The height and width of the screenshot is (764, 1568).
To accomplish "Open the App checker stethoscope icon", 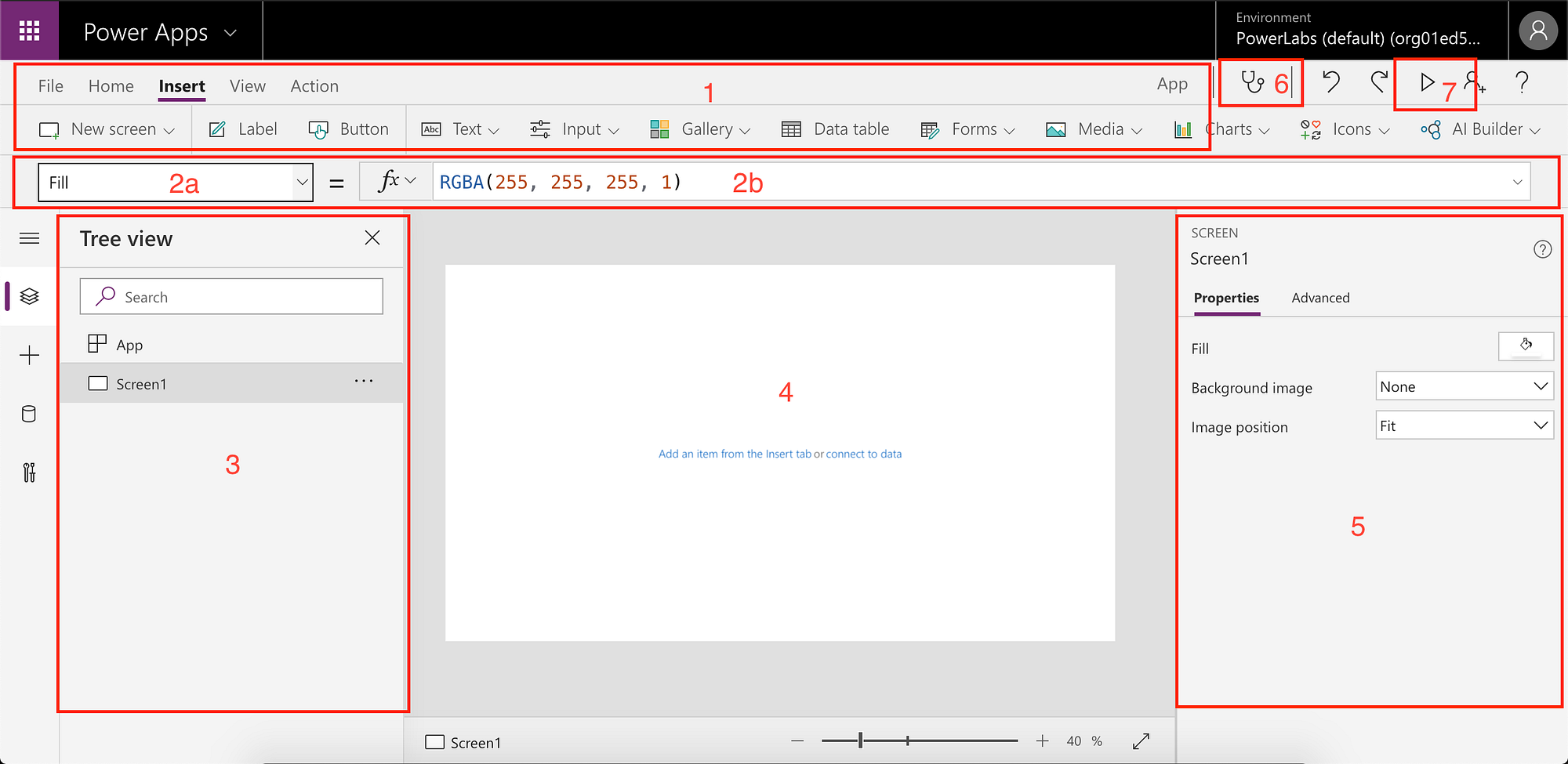I will [x=1253, y=81].
